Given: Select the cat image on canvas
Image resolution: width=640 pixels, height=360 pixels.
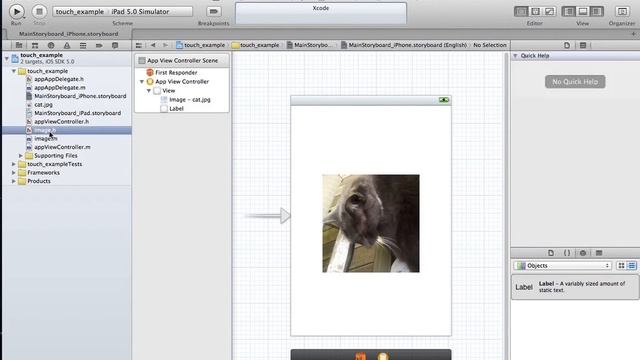Looking at the screenshot, I should [x=371, y=223].
